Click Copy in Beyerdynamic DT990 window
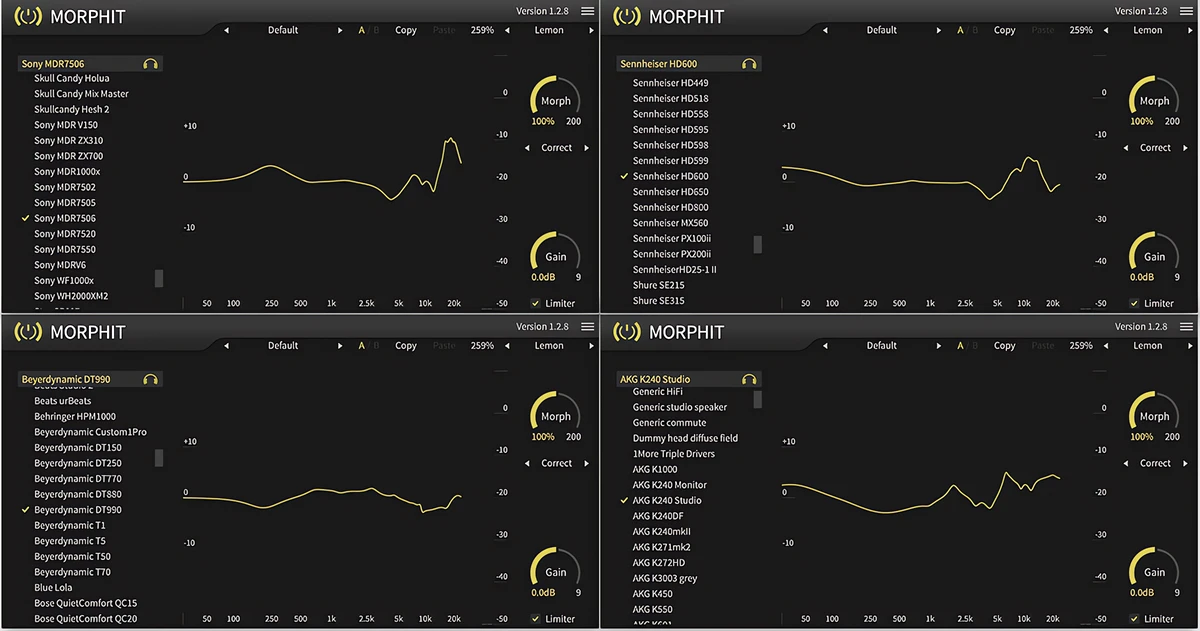This screenshot has height=631, width=1200. click(406, 346)
